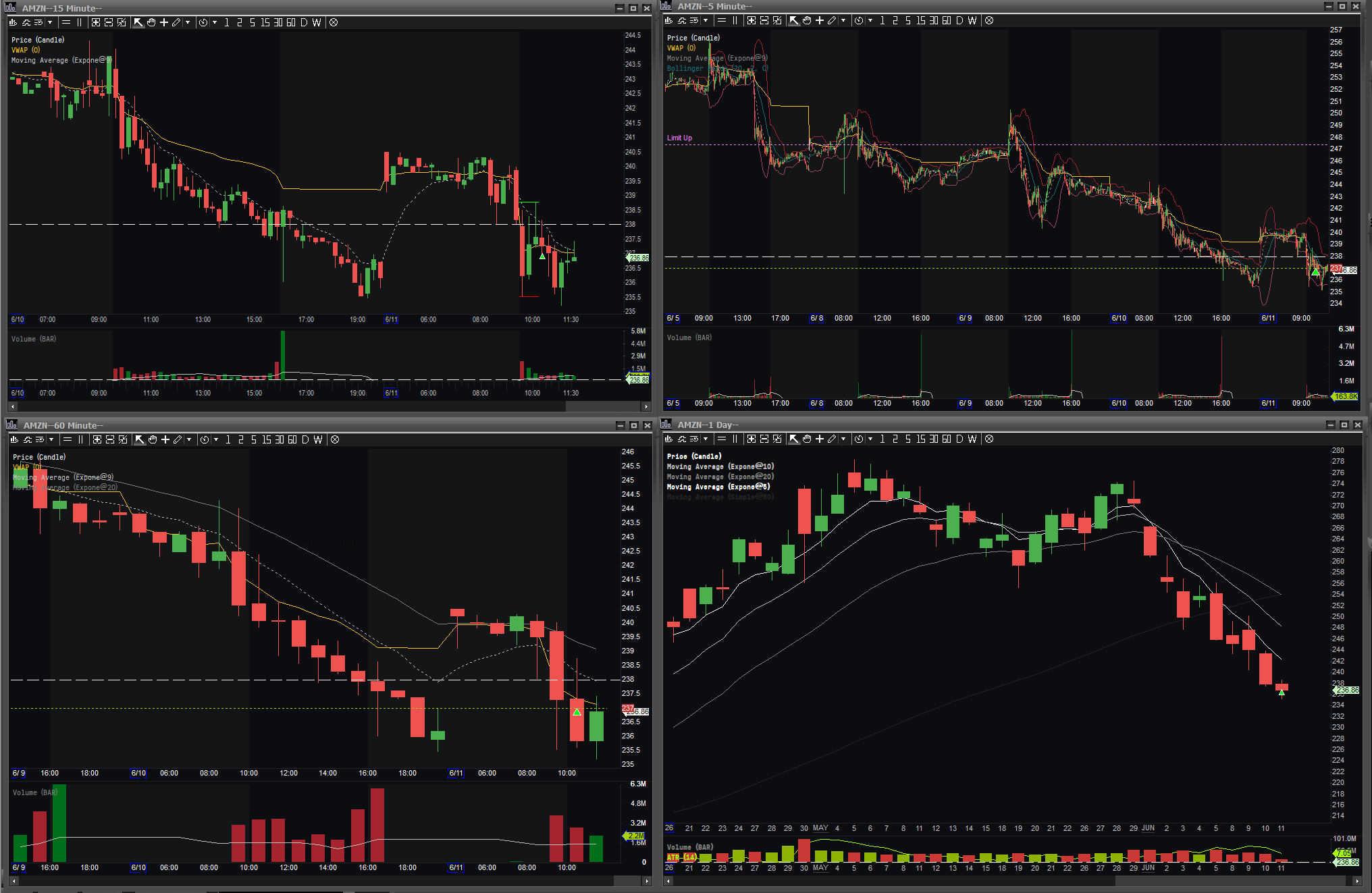Toggle horizontal lines icon in 15 Minute toolbar
The width and height of the screenshot is (1372, 893).
pyautogui.click(x=66, y=22)
